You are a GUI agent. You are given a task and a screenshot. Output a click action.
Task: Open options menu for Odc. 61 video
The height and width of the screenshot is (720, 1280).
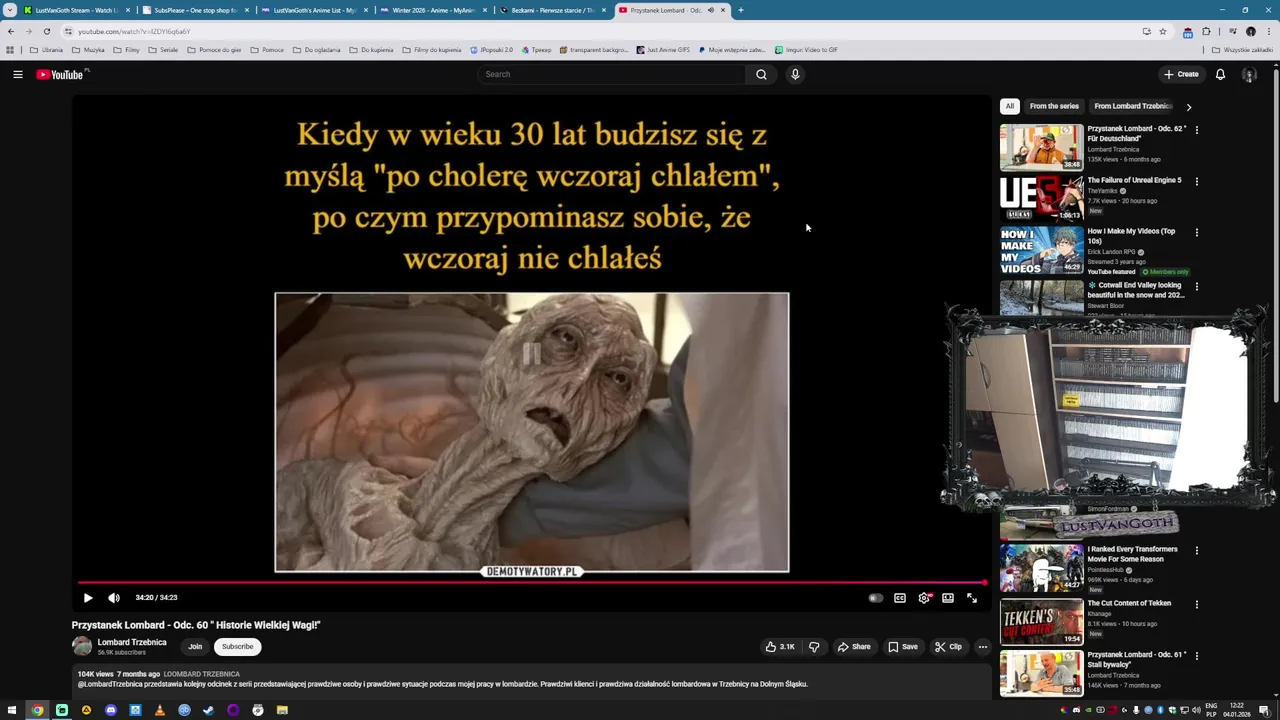pyautogui.click(x=1197, y=656)
